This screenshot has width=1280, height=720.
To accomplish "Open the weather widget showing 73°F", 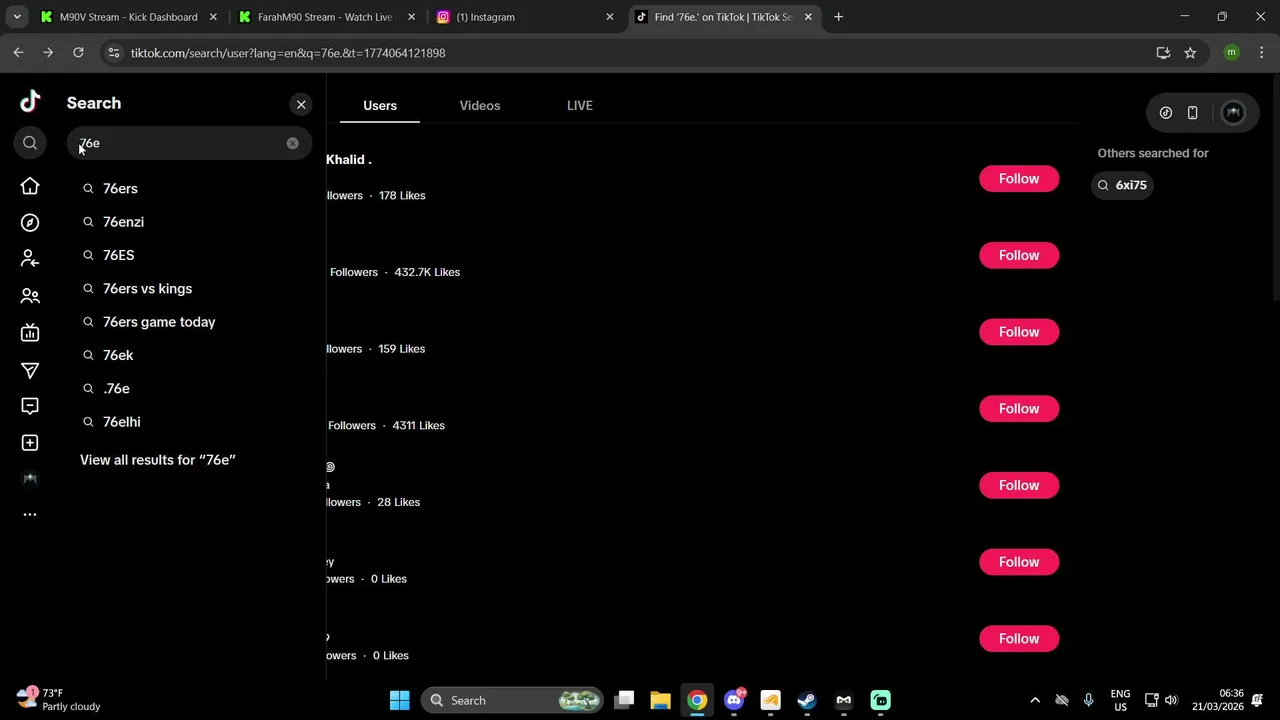I will [x=58, y=699].
